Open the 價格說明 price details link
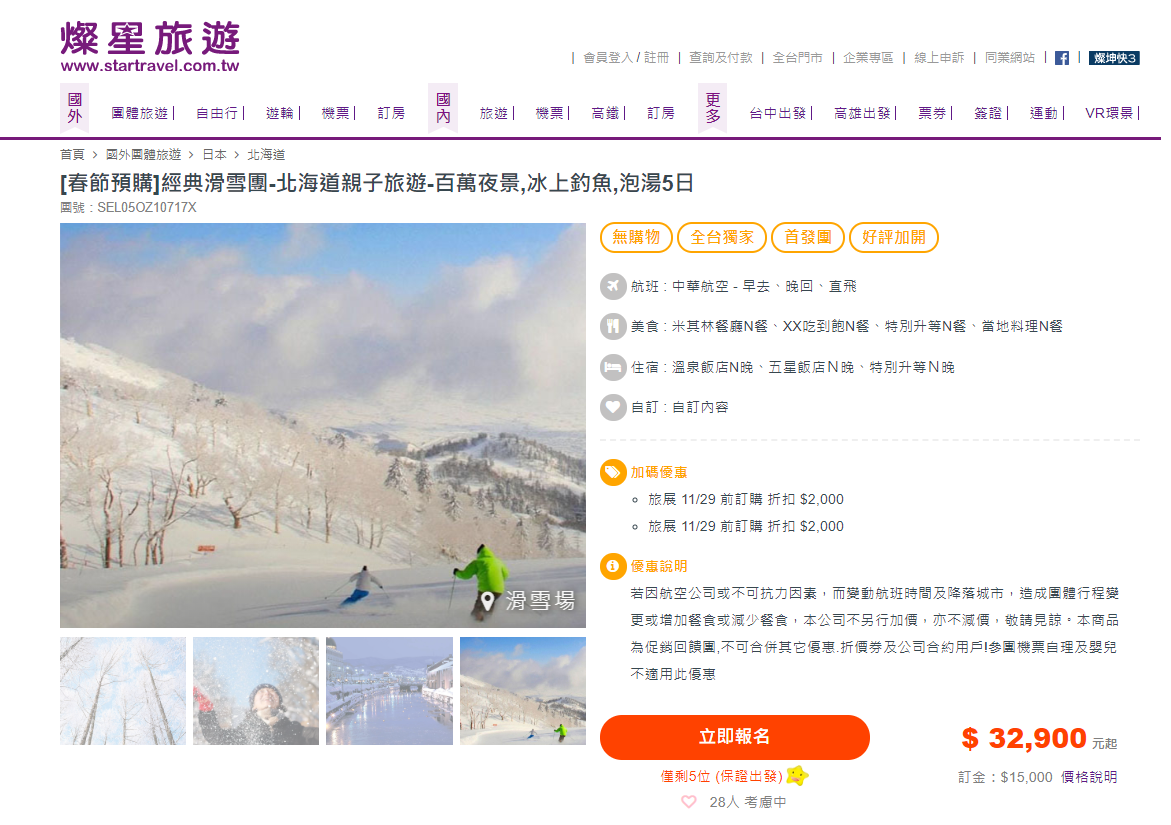The image size is (1171, 825). point(1089,777)
